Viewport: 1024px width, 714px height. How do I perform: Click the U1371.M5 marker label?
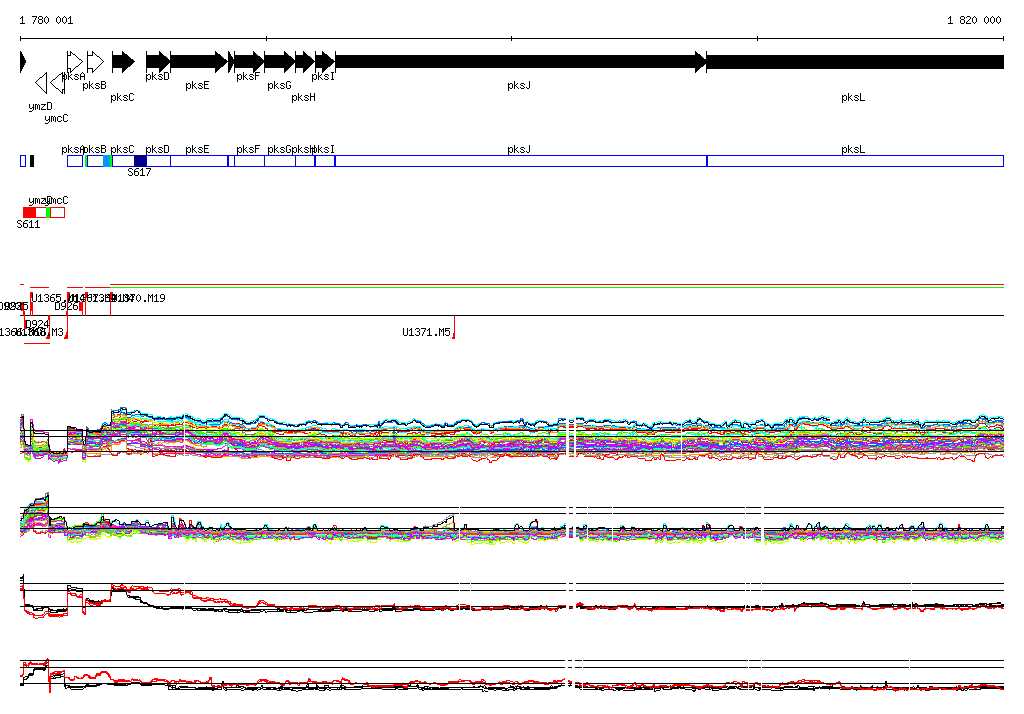(x=426, y=333)
